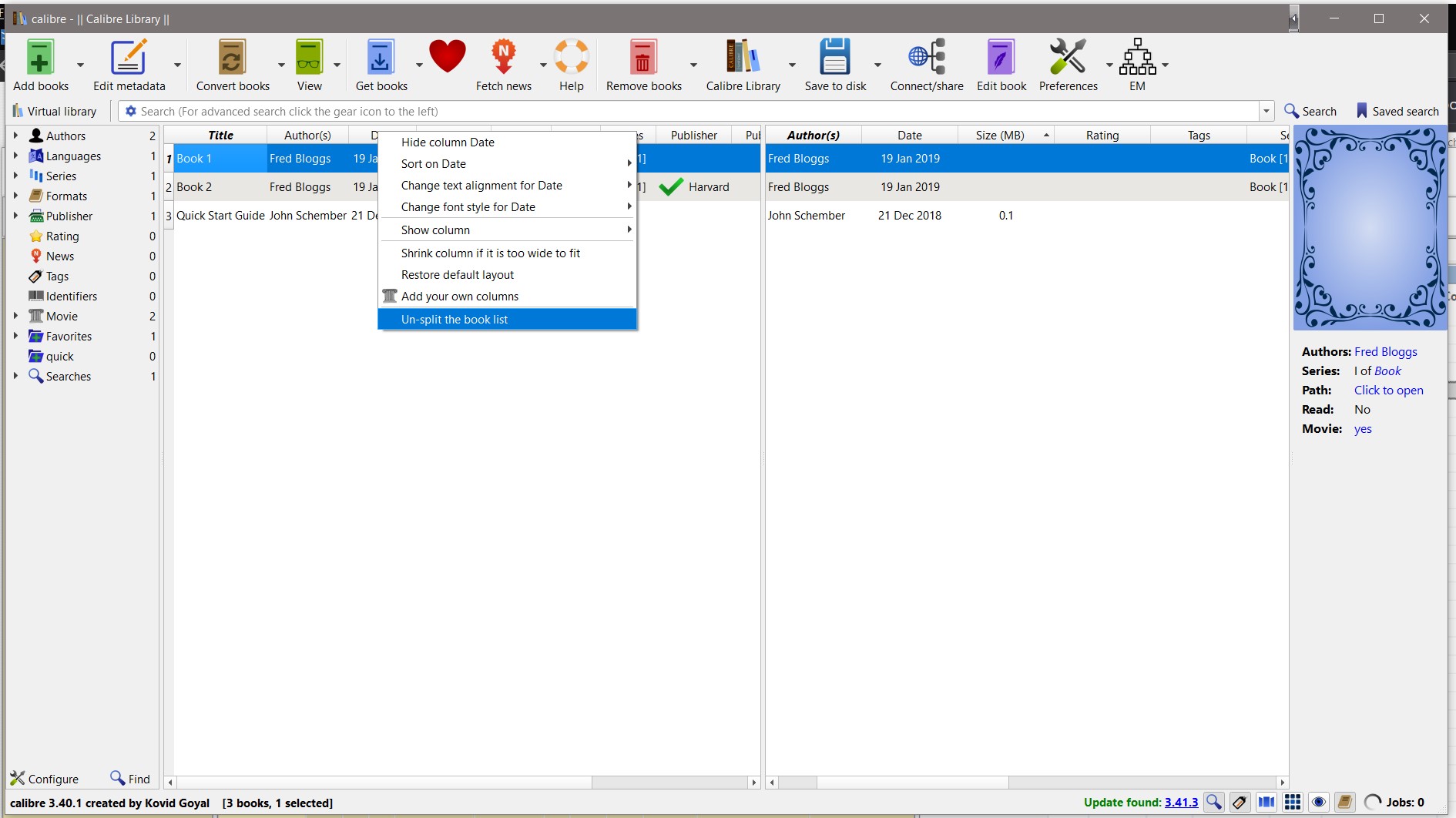Click the blue book cover thumbnail
Screen dimensions: 1456x818
point(1370,228)
